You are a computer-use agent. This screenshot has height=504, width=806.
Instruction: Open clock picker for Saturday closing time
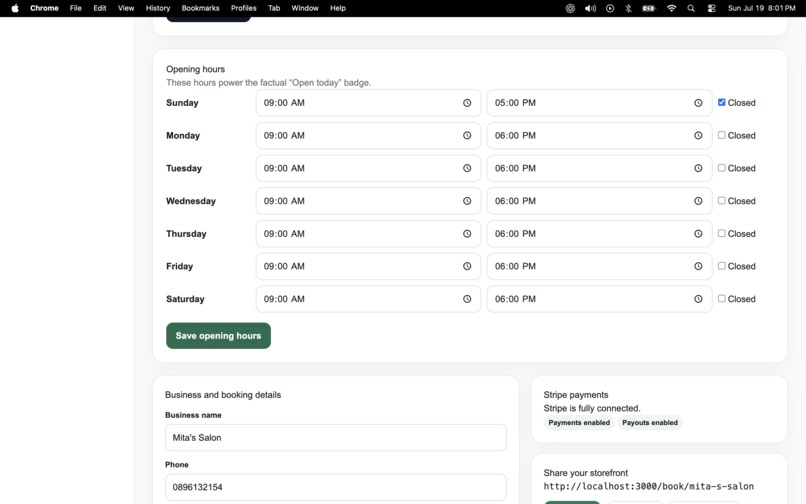[x=698, y=299]
